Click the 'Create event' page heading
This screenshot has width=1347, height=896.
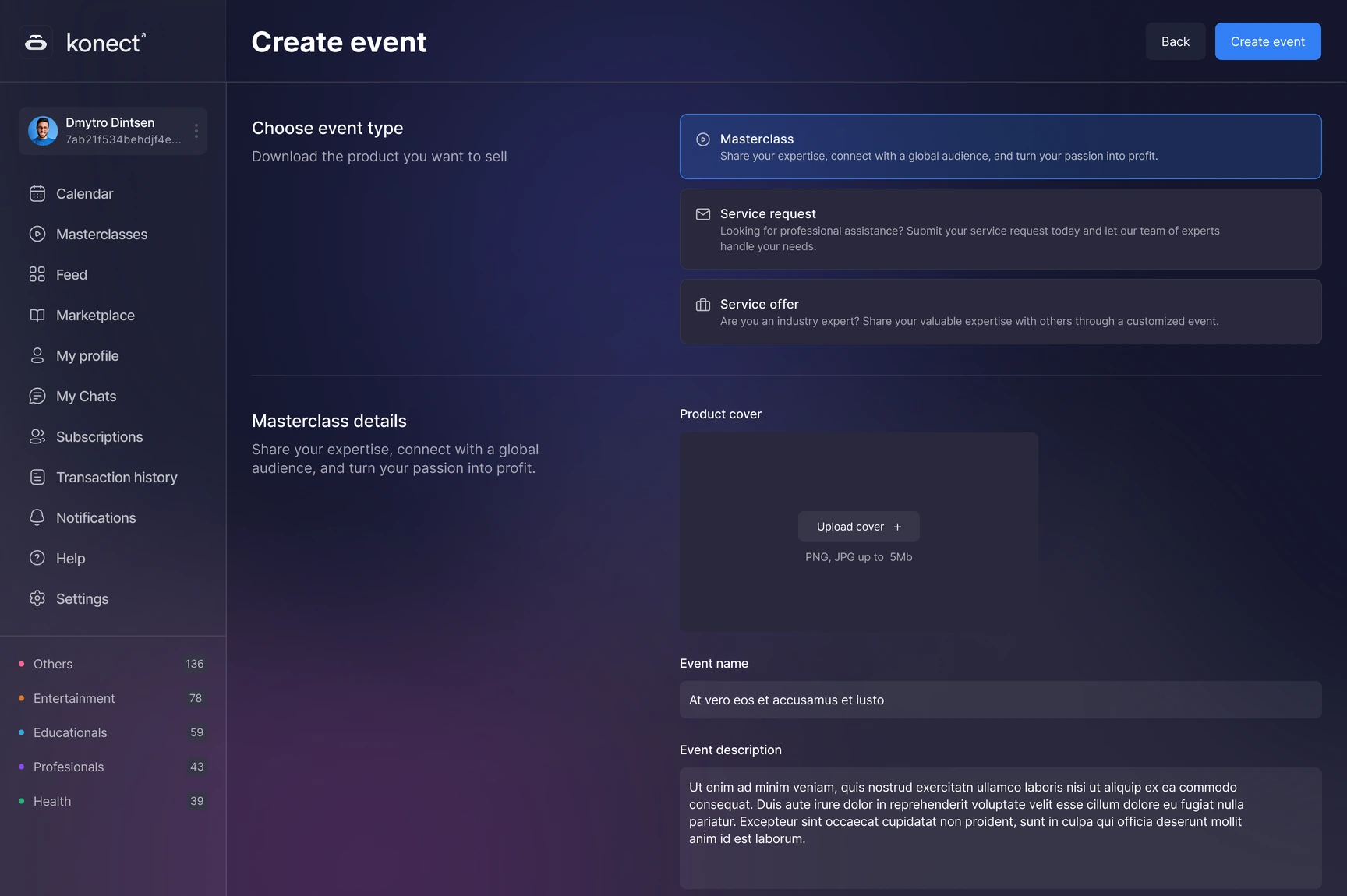click(x=339, y=42)
